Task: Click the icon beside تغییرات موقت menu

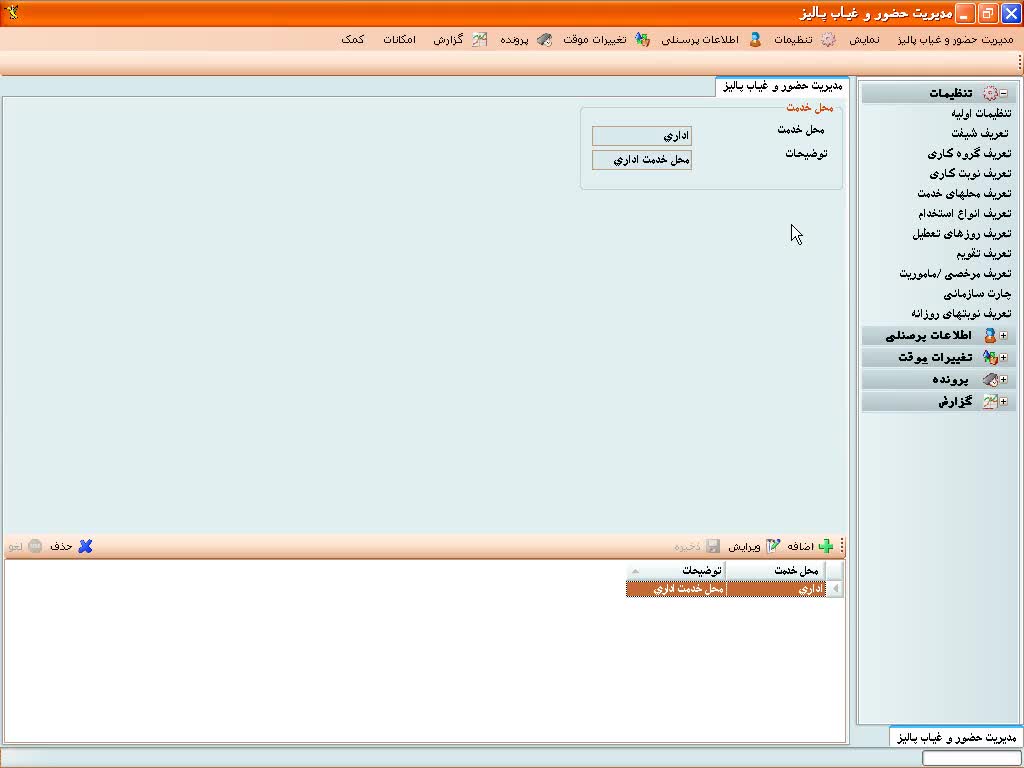Action: [x=643, y=40]
